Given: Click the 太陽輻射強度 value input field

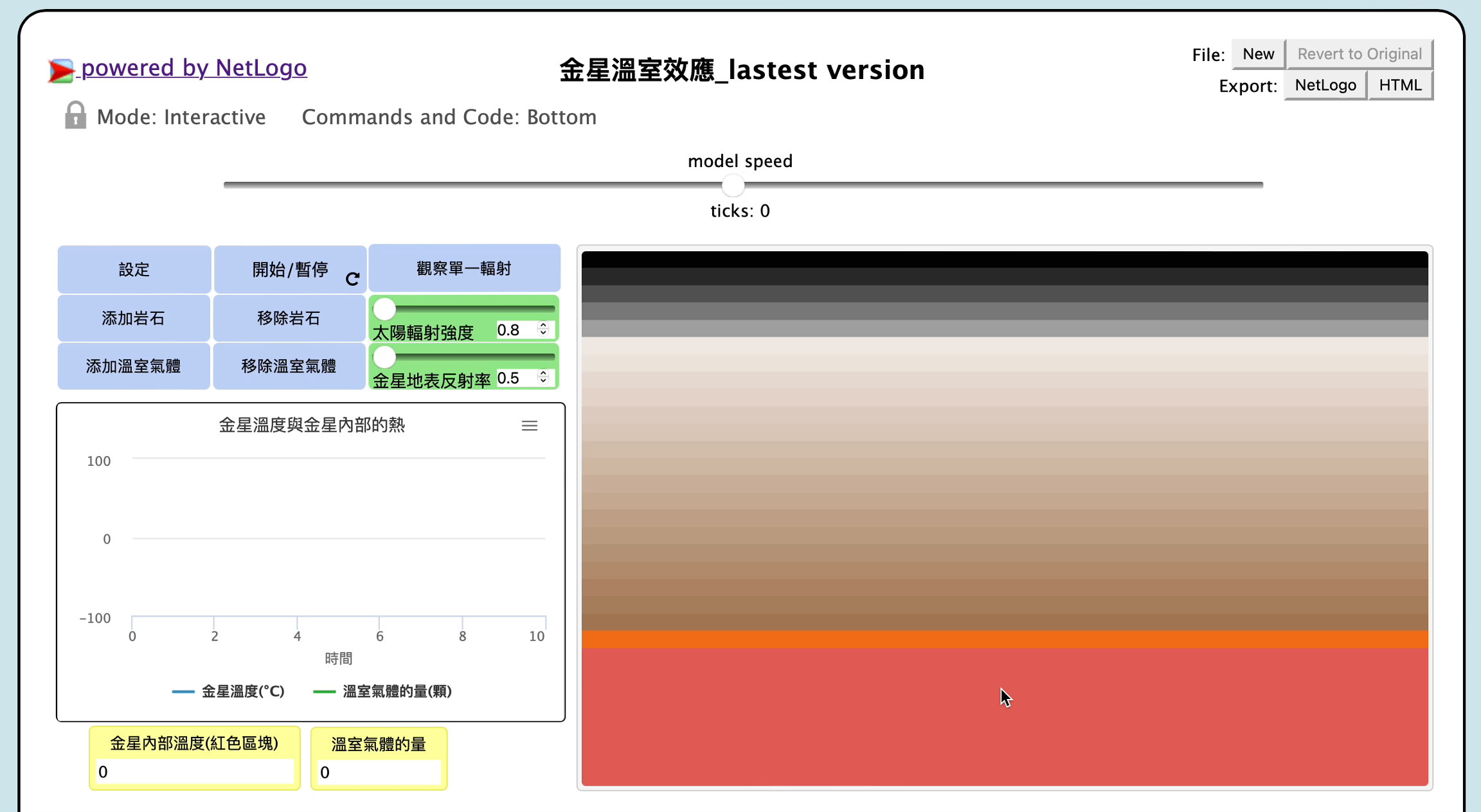Looking at the screenshot, I should coord(516,330).
